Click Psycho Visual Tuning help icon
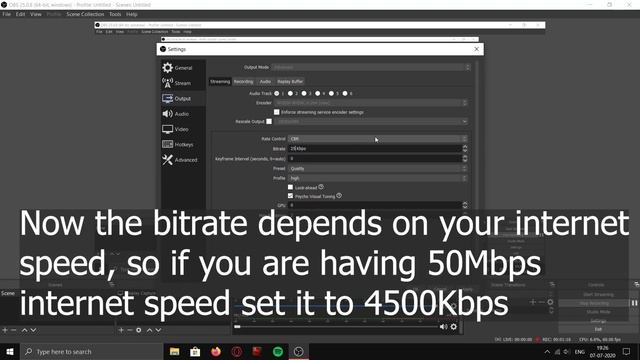Viewport: 640px width, 360px height. [x=339, y=196]
